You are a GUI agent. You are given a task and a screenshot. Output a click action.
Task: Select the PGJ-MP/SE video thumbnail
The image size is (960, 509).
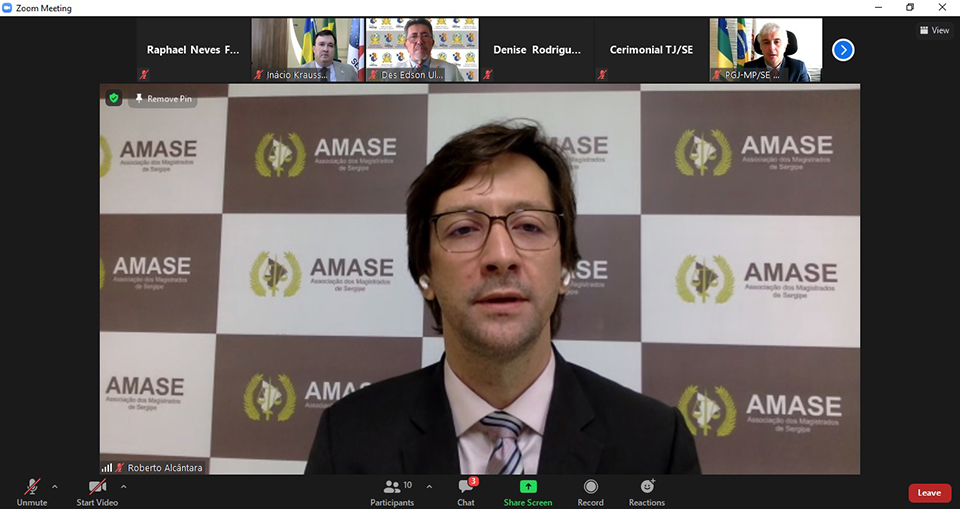[x=766, y=49]
